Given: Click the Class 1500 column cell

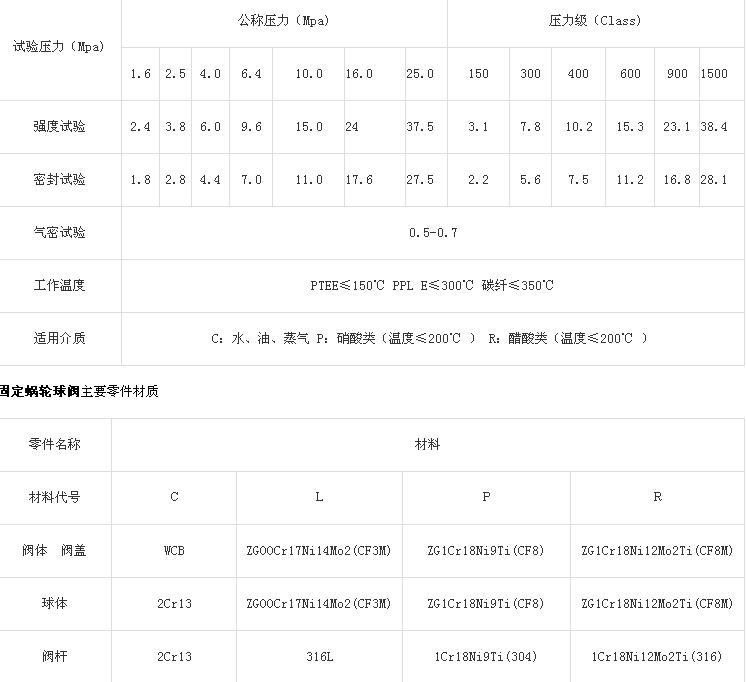Looking at the screenshot, I should 714,74.
